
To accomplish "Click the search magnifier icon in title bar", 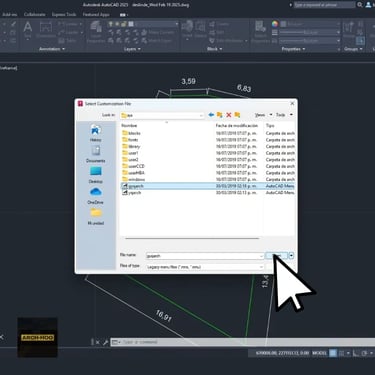I will pyautogui.click(x=360, y=5).
